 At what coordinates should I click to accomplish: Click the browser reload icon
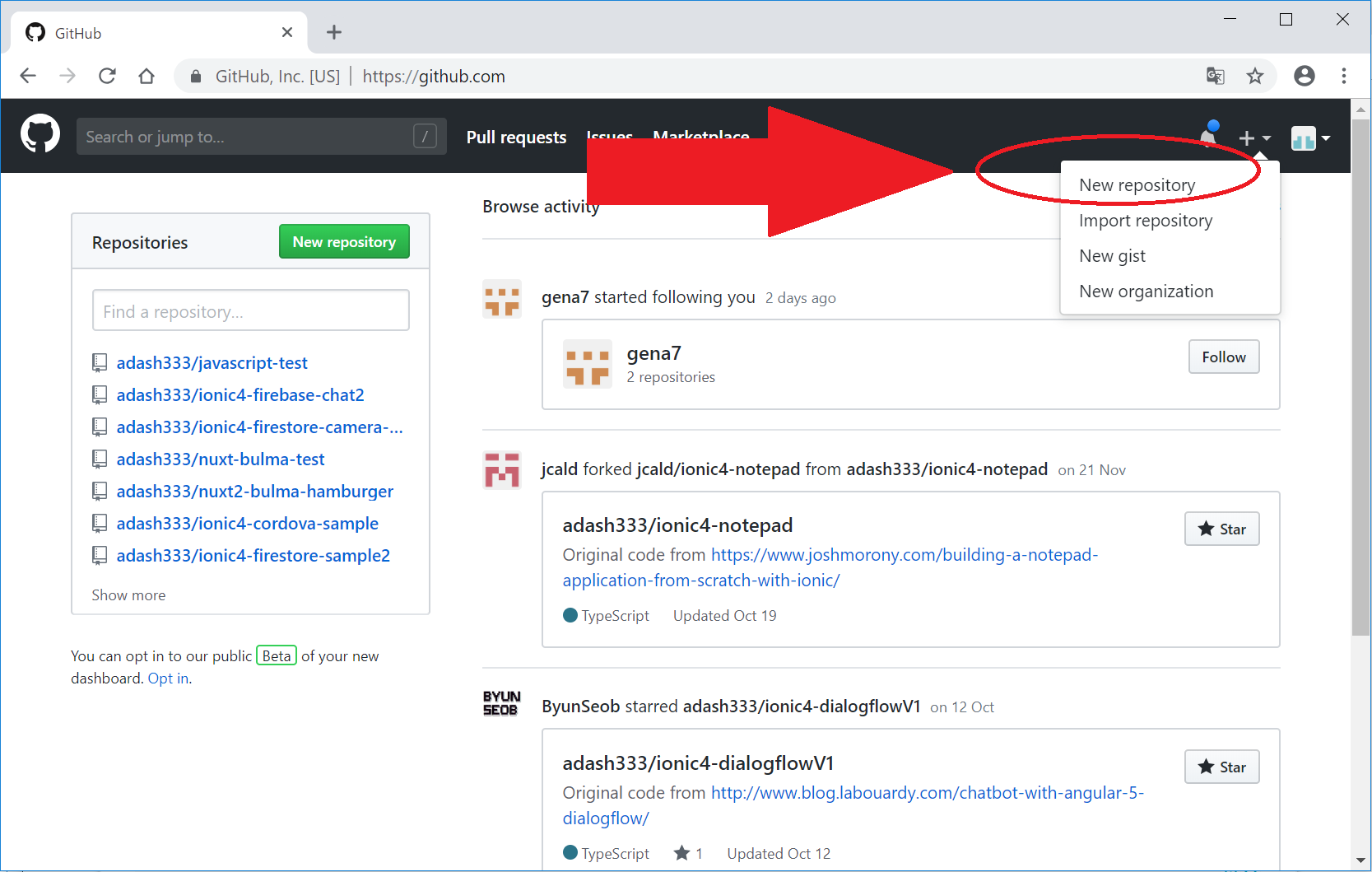pyautogui.click(x=107, y=76)
